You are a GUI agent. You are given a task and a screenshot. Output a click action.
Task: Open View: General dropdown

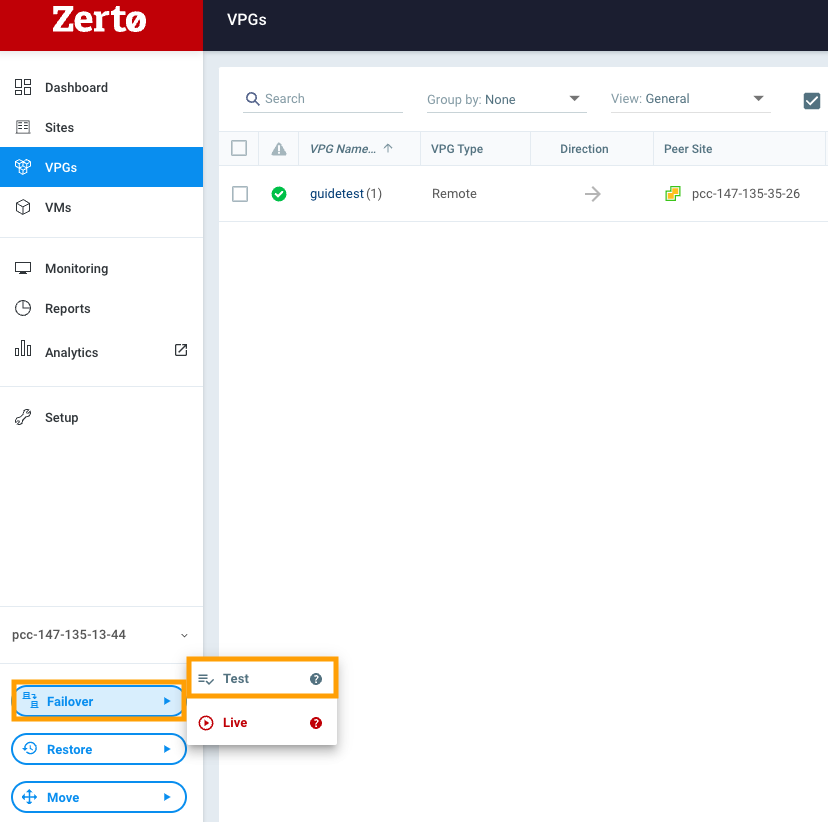690,99
